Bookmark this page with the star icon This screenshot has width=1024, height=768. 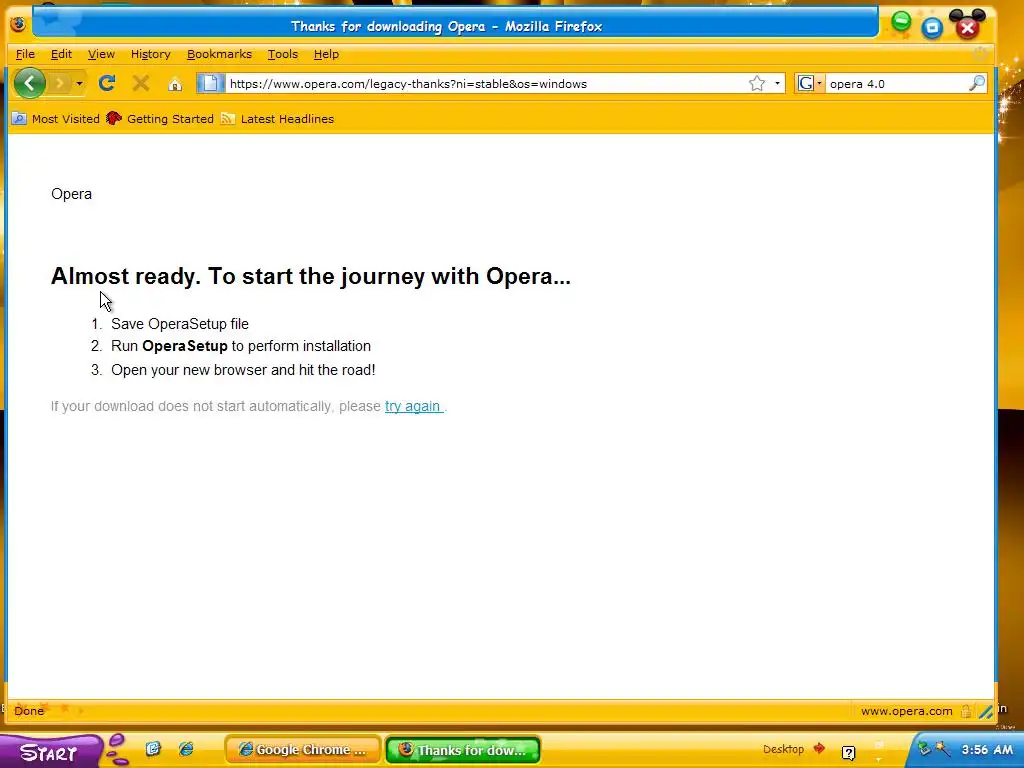click(x=757, y=84)
